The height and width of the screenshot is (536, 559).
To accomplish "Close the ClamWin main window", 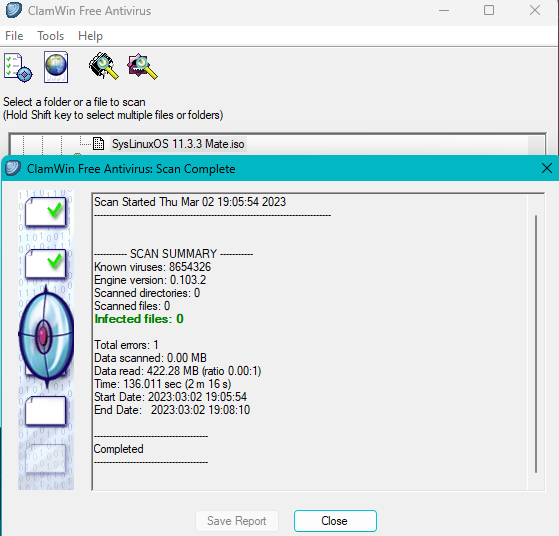I will tap(535, 10).
